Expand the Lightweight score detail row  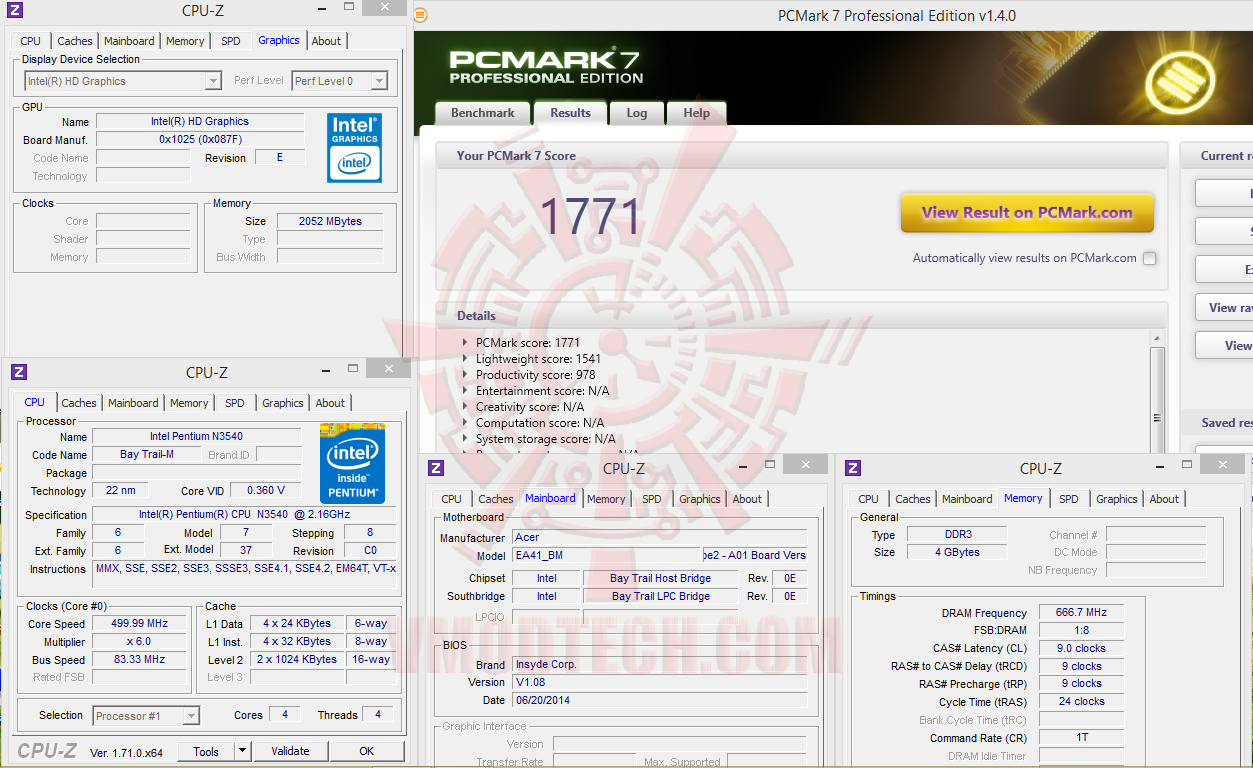pos(466,359)
